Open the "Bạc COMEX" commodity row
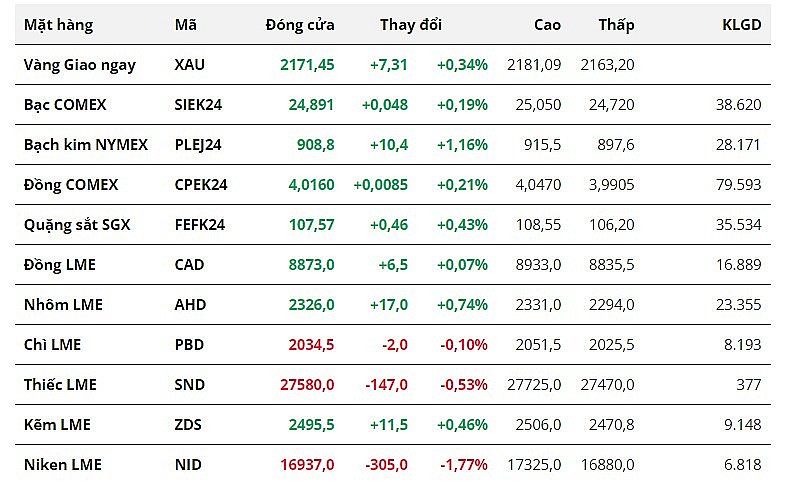This screenshot has width=798, height=485. point(65,105)
